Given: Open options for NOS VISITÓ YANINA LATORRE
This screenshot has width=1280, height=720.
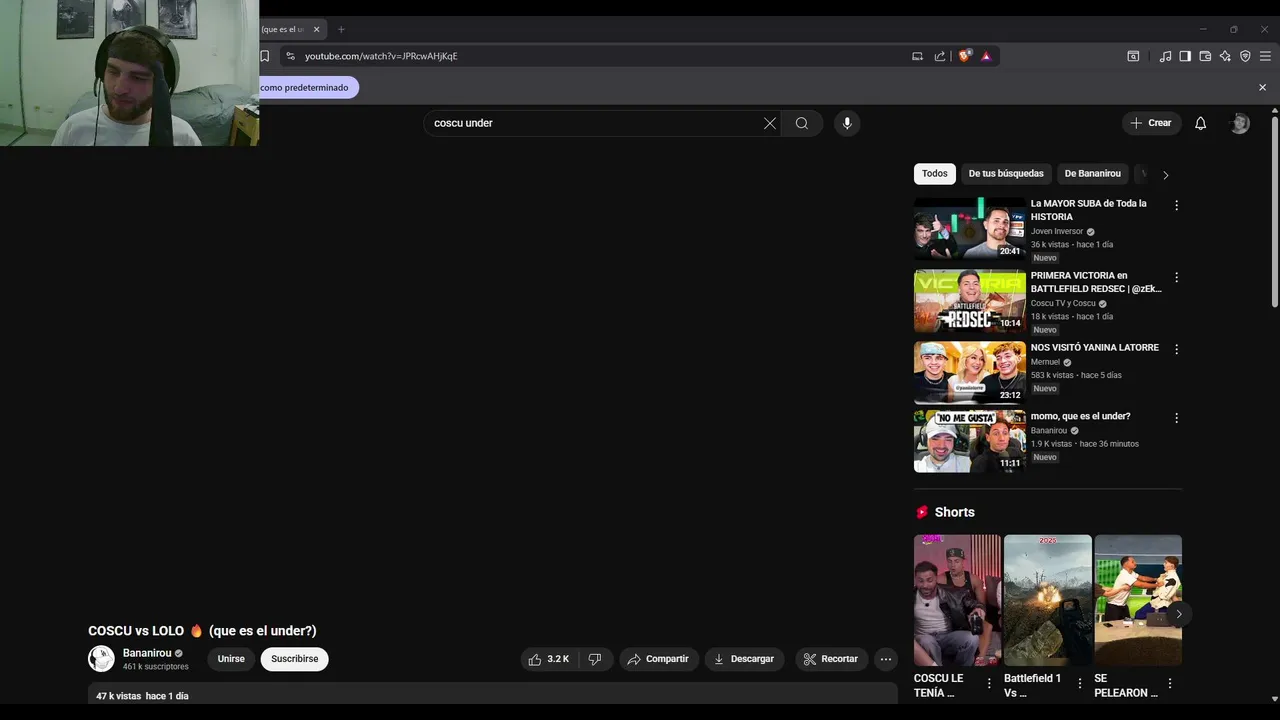Looking at the screenshot, I should [1176, 349].
